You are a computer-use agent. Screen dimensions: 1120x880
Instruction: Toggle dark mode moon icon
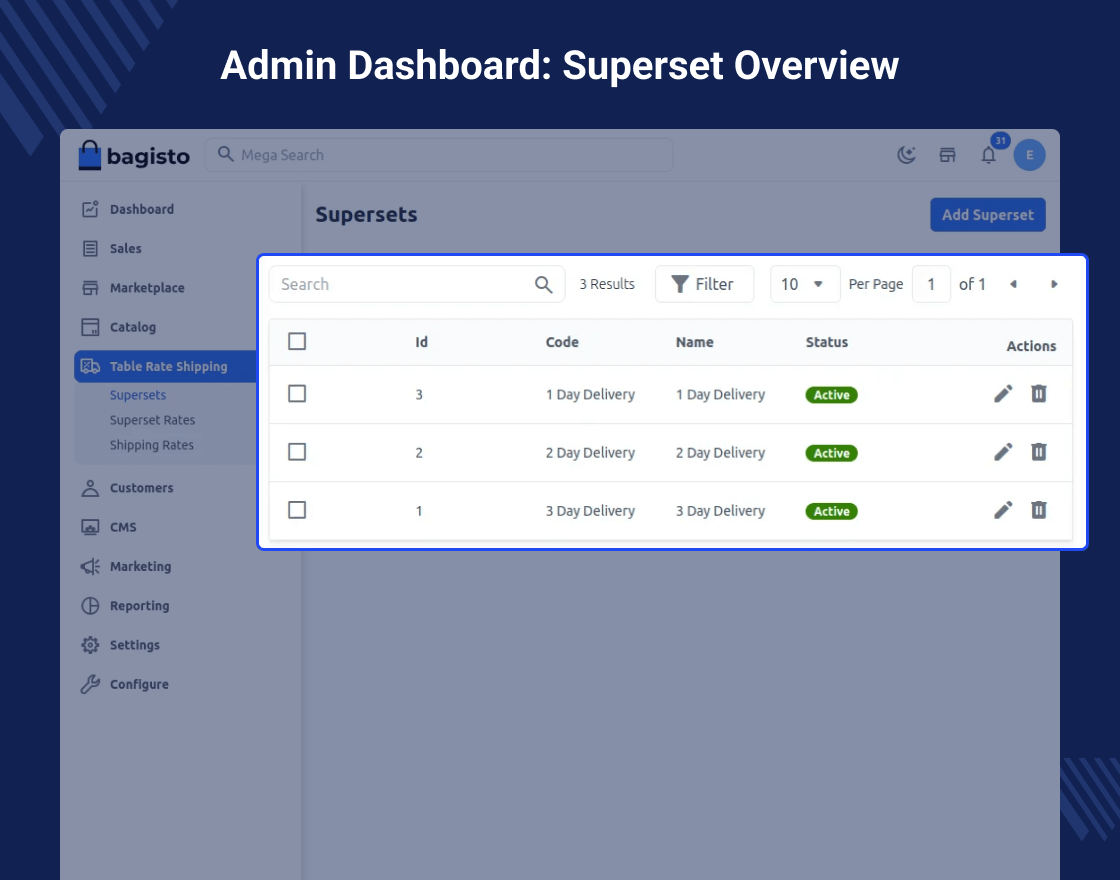(906, 155)
